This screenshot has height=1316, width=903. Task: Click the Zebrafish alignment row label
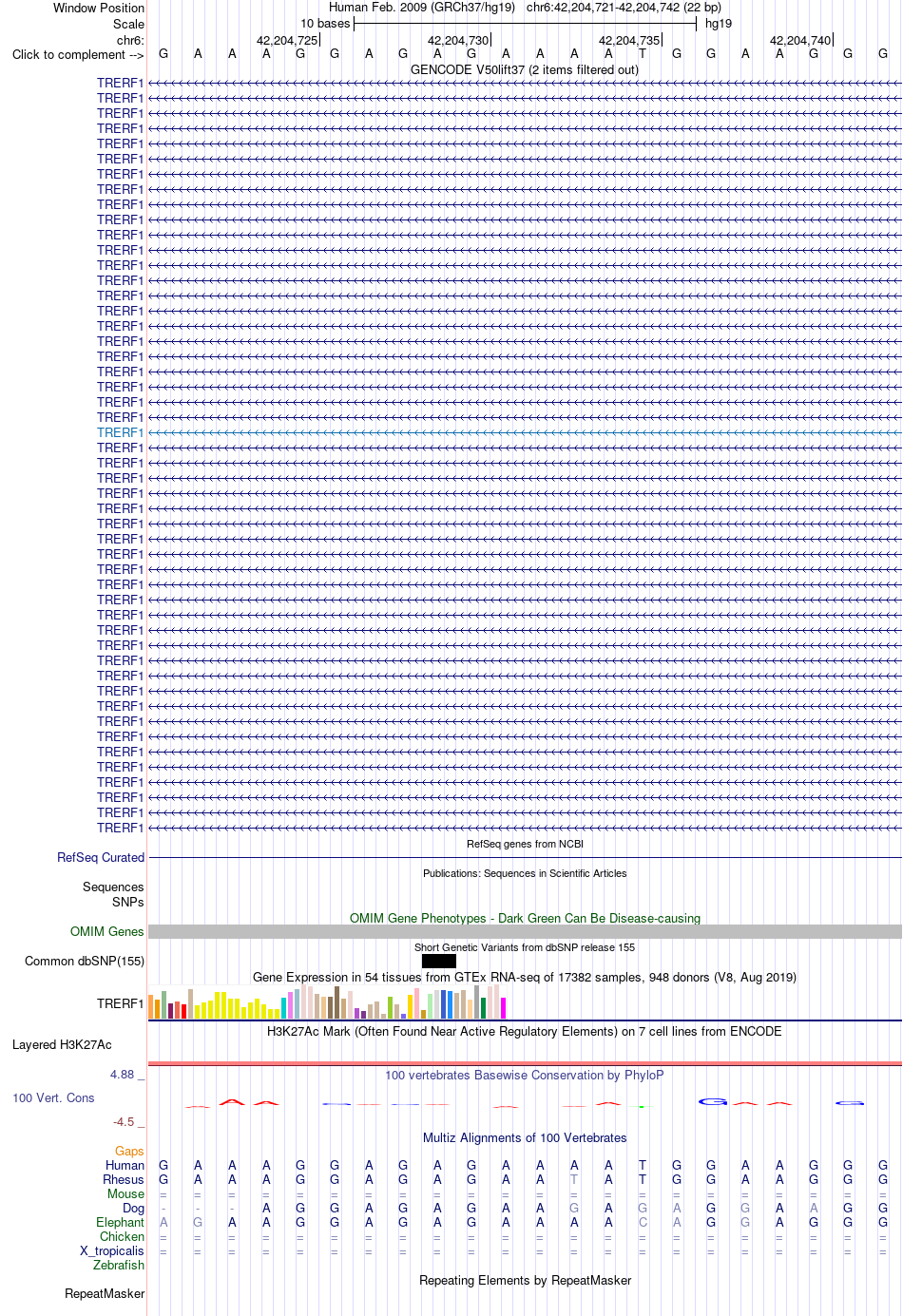119,1266
